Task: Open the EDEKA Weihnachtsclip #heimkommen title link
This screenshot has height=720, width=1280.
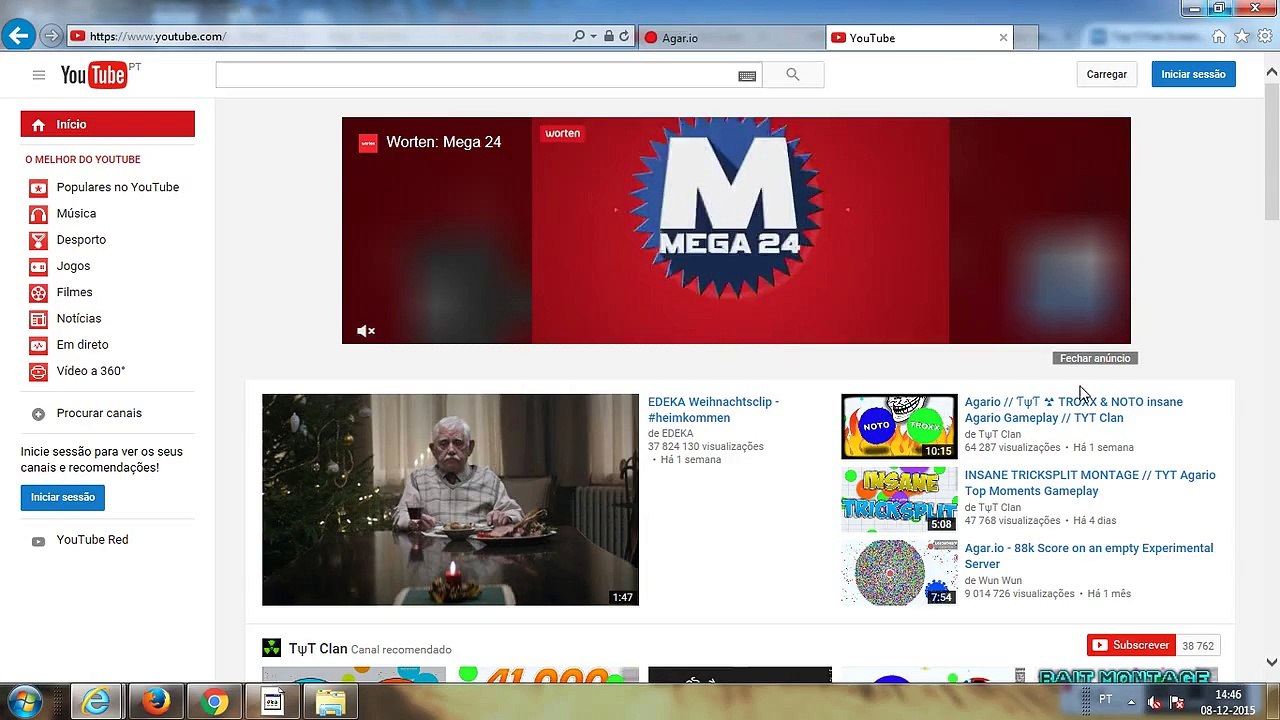Action: tap(714, 410)
